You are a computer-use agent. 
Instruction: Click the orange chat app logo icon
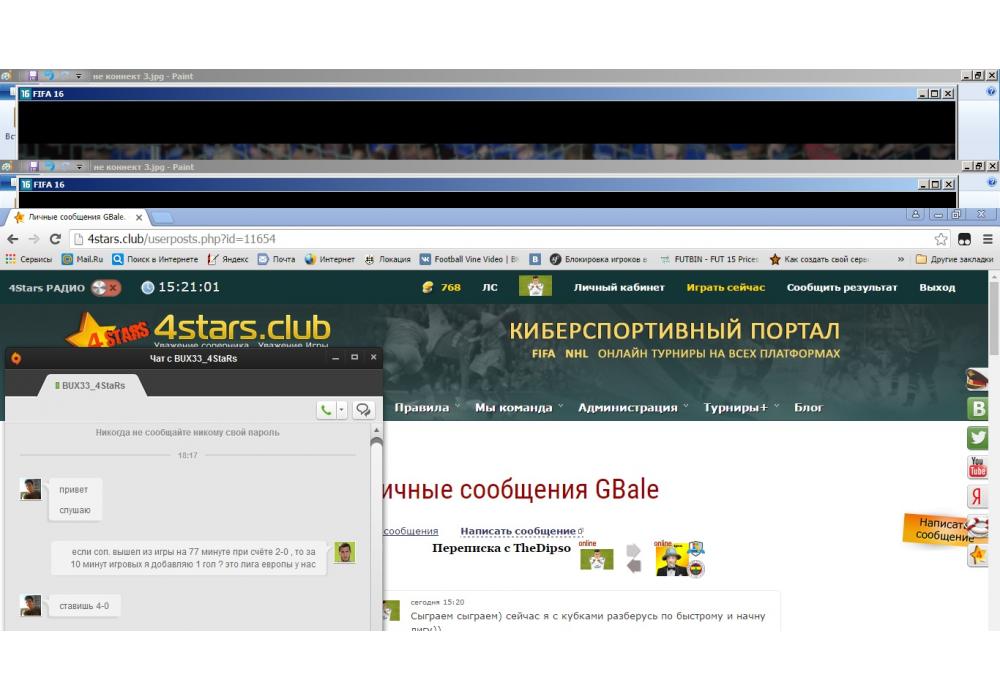click(16, 358)
